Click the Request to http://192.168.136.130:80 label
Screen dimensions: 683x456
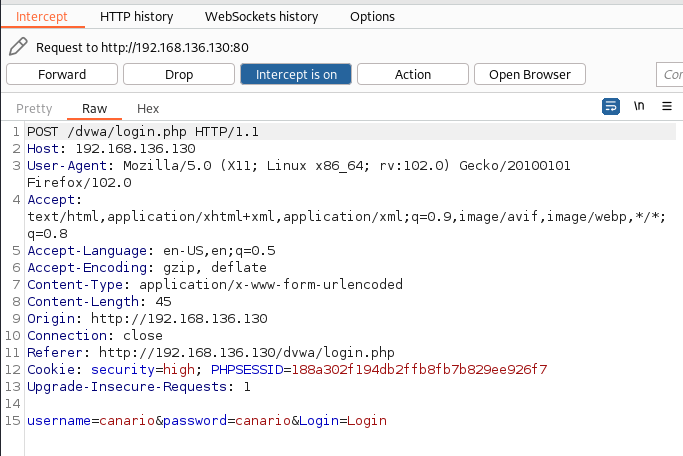pyautogui.click(x=142, y=47)
